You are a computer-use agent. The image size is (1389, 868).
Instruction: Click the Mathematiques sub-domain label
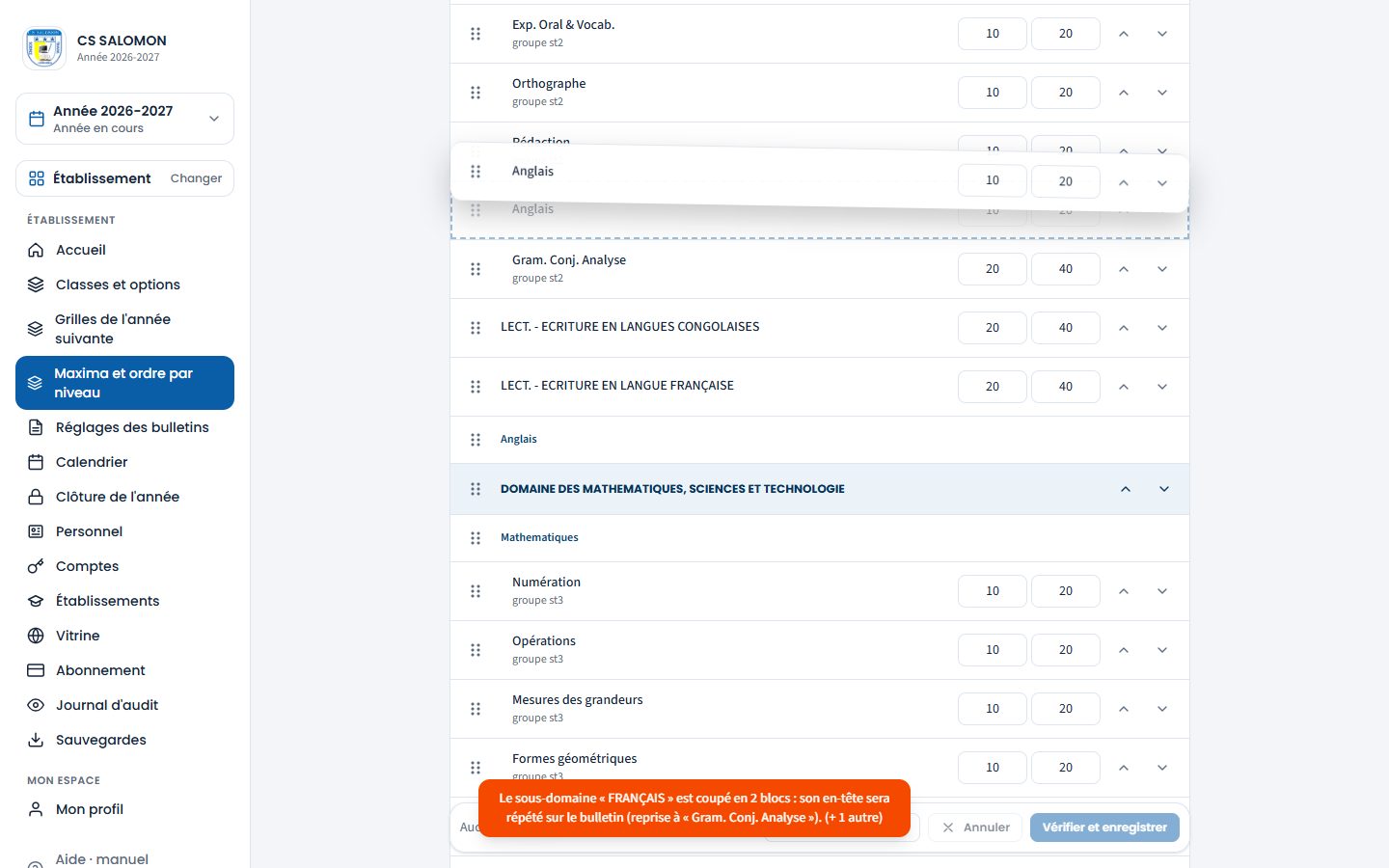[539, 538]
